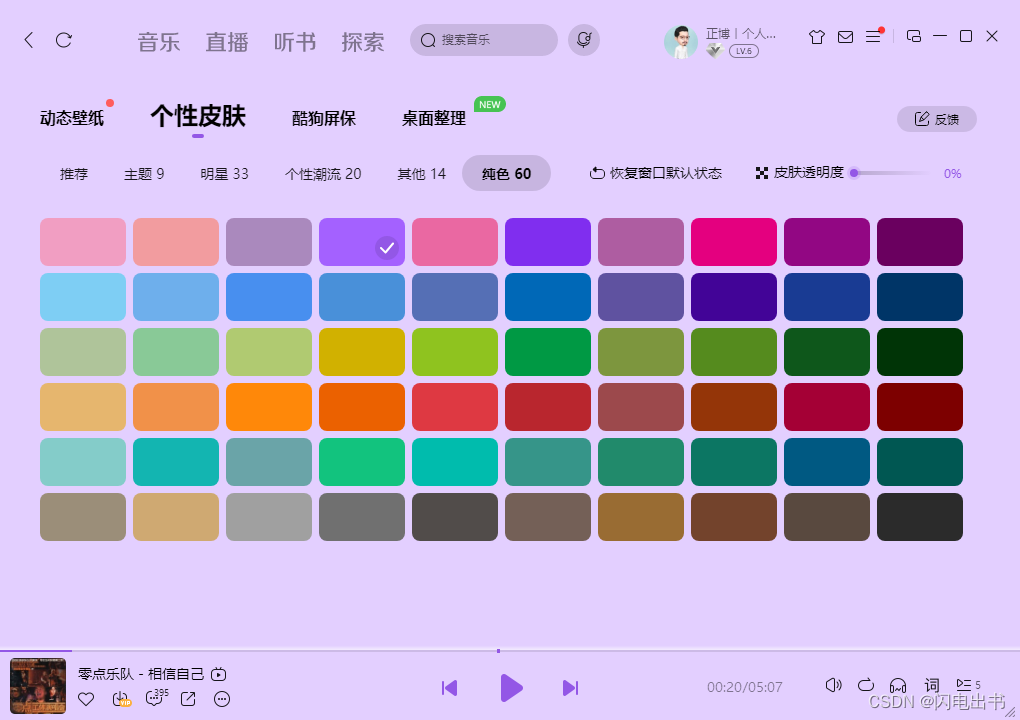Screen dimensions: 1020x720
Task: Show 个性潮流 20 skin category
Action: point(323,174)
